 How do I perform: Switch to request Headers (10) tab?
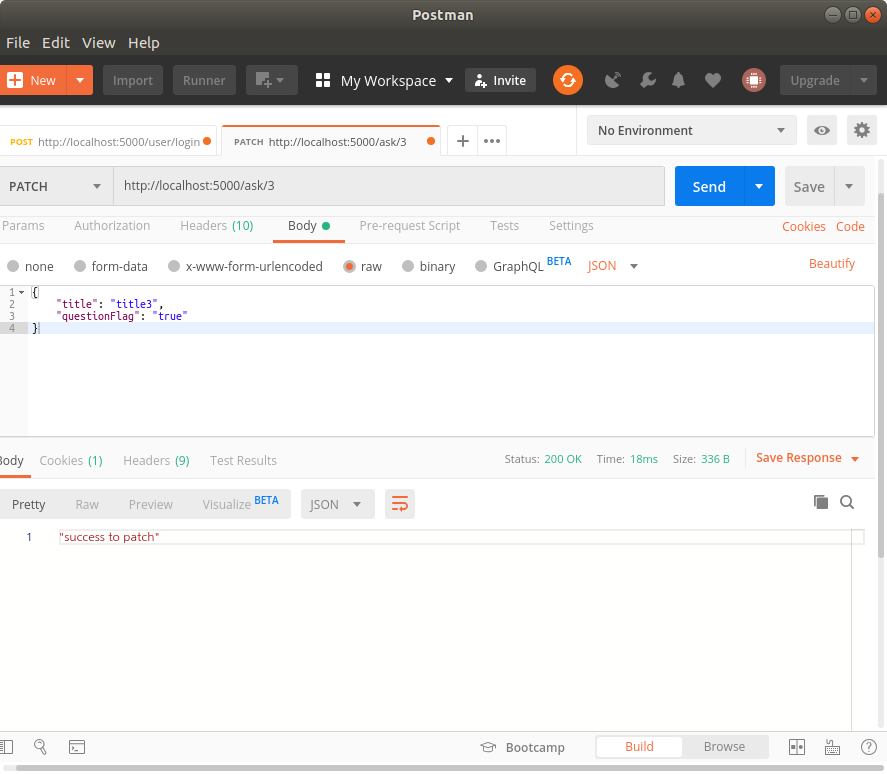(217, 226)
